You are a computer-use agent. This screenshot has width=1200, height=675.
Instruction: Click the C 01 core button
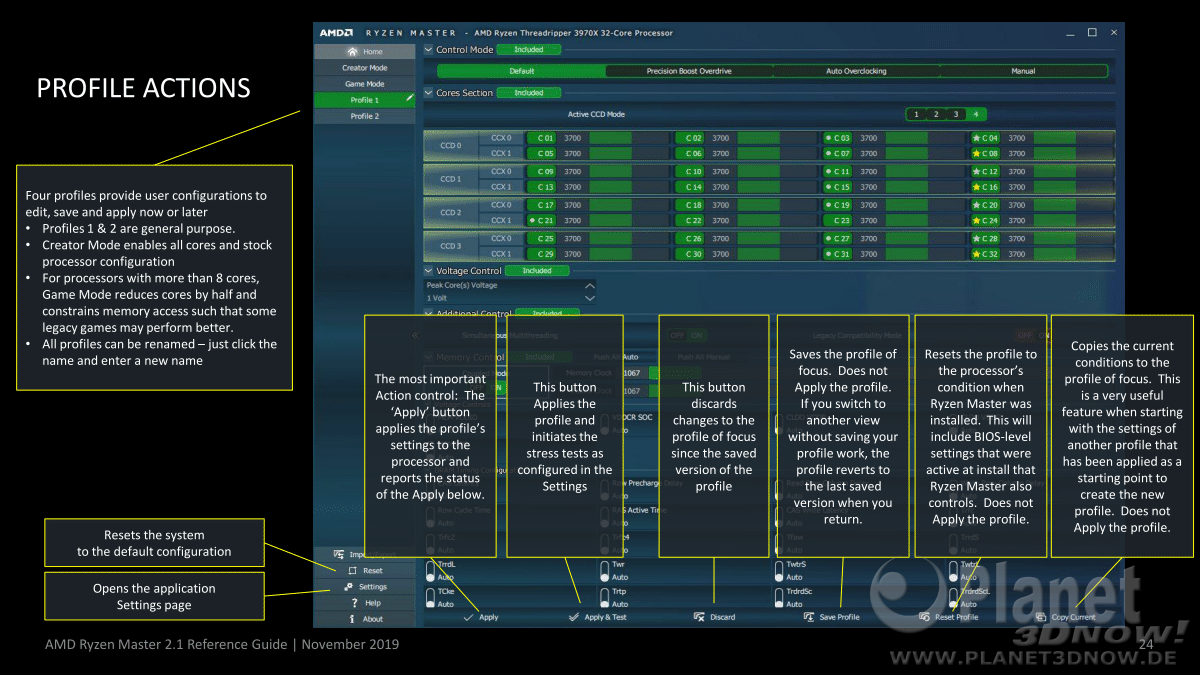(x=542, y=138)
